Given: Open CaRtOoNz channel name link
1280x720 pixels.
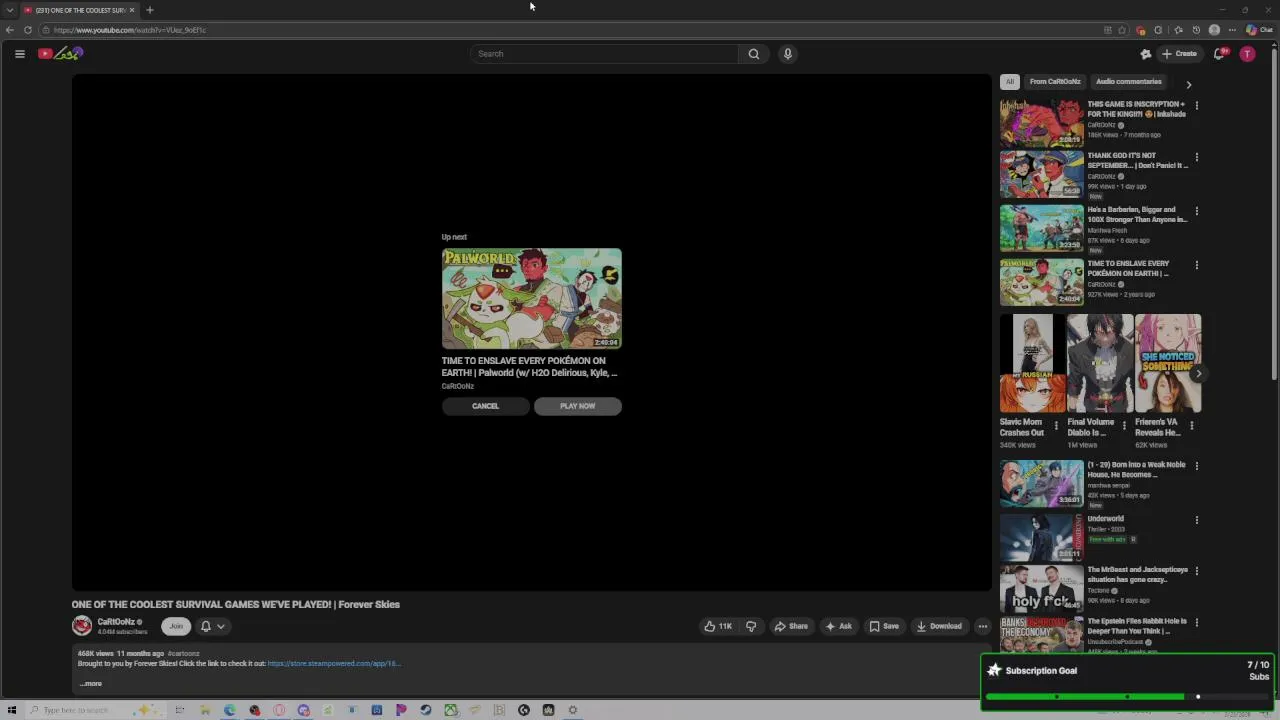Looking at the screenshot, I should pos(116,622).
